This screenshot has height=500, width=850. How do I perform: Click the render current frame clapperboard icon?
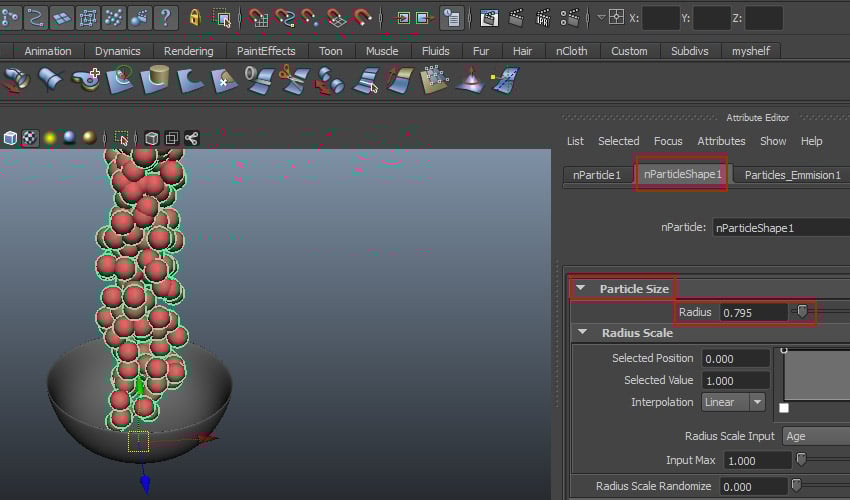516,17
